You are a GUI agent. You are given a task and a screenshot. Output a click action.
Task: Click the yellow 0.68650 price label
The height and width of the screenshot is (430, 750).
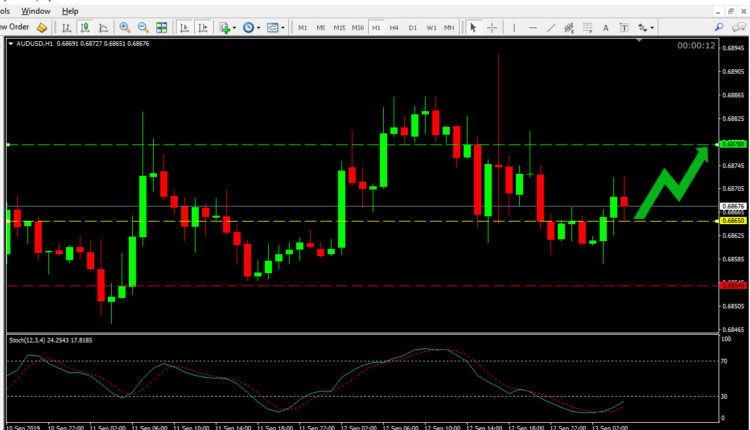click(733, 221)
